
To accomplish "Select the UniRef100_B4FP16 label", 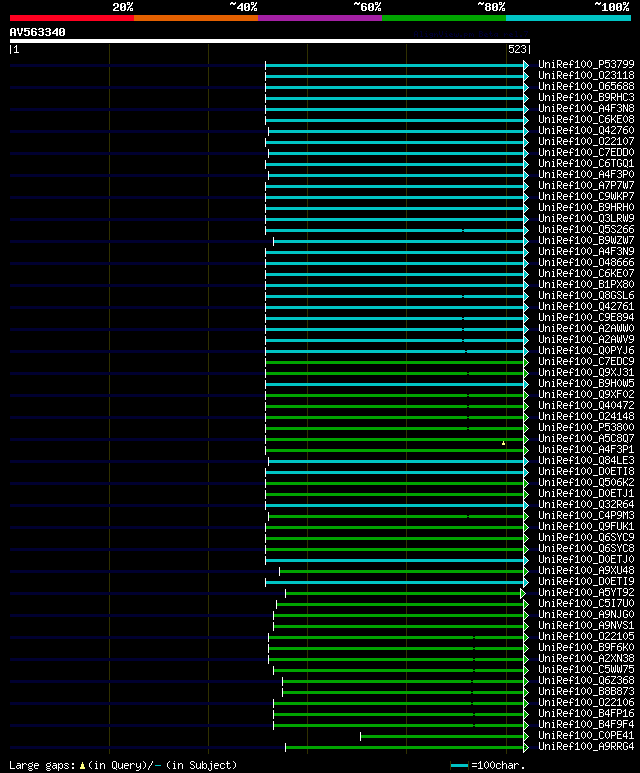I will point(586,714).
